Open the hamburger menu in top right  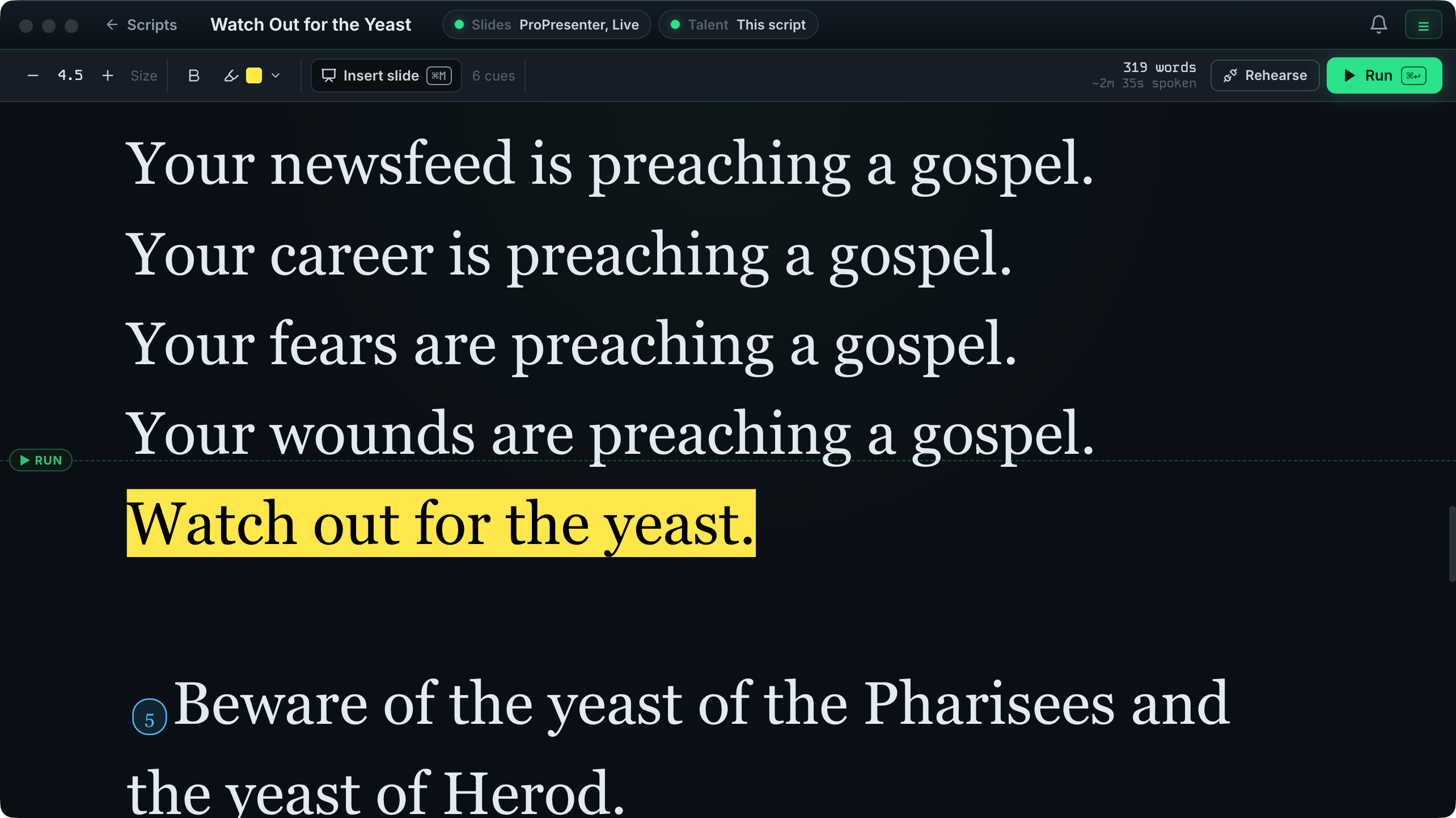pos(1423,25)
